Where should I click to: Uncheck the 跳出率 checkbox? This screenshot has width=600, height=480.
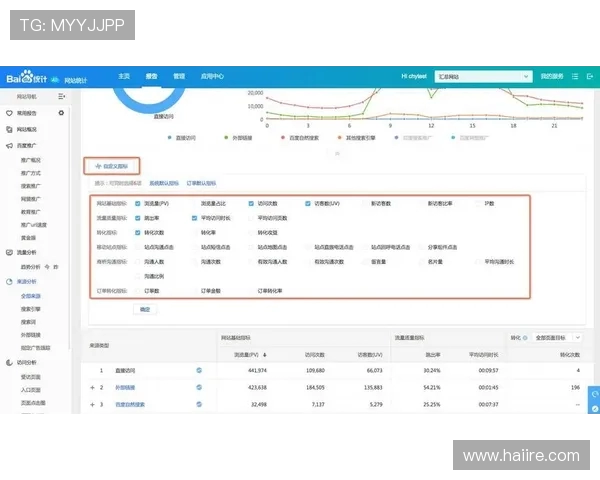137,217
